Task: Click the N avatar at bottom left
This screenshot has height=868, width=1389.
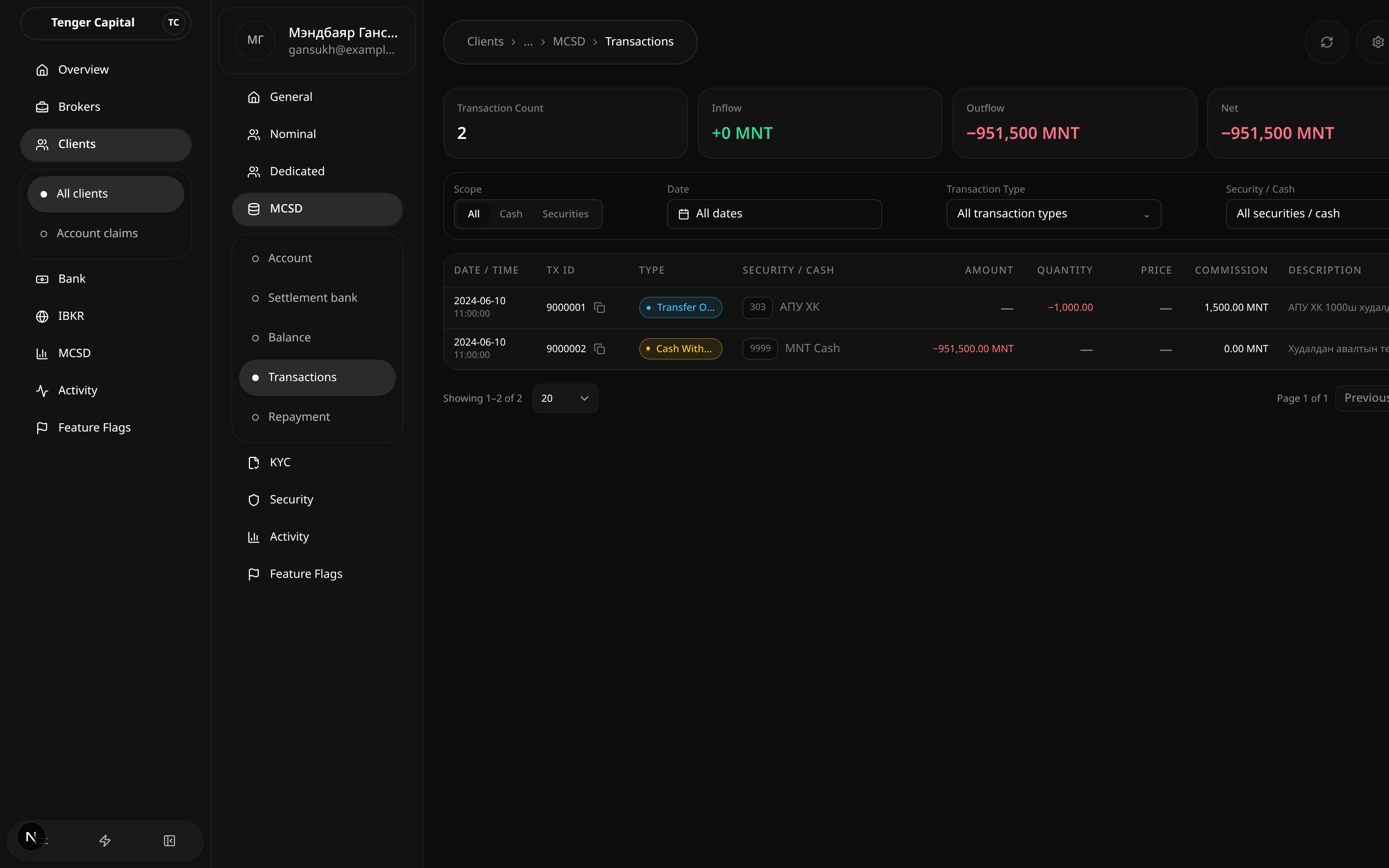Action: 31,837
